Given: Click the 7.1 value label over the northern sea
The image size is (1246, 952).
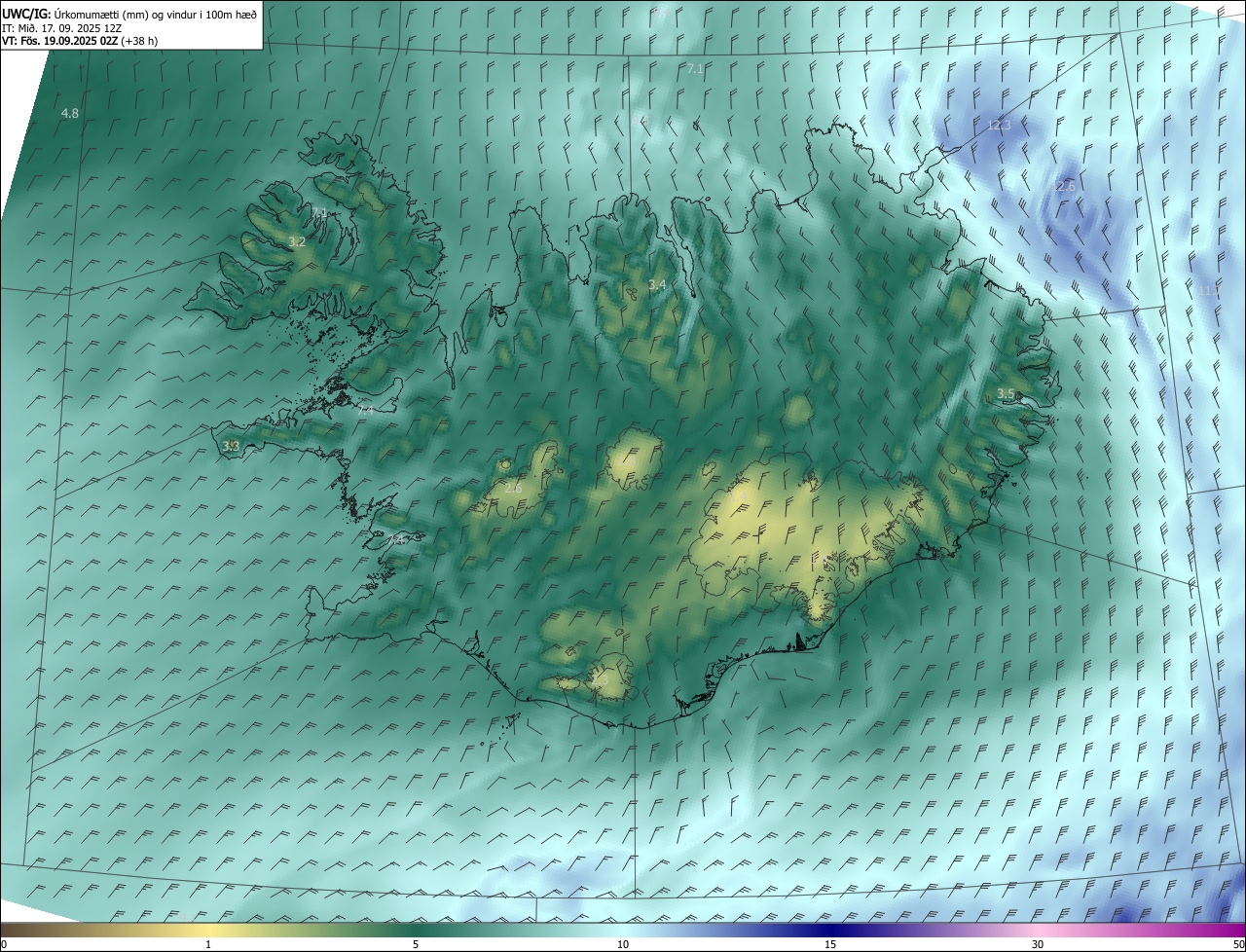Looking at the screenshot, I should [x=695, y=69].
